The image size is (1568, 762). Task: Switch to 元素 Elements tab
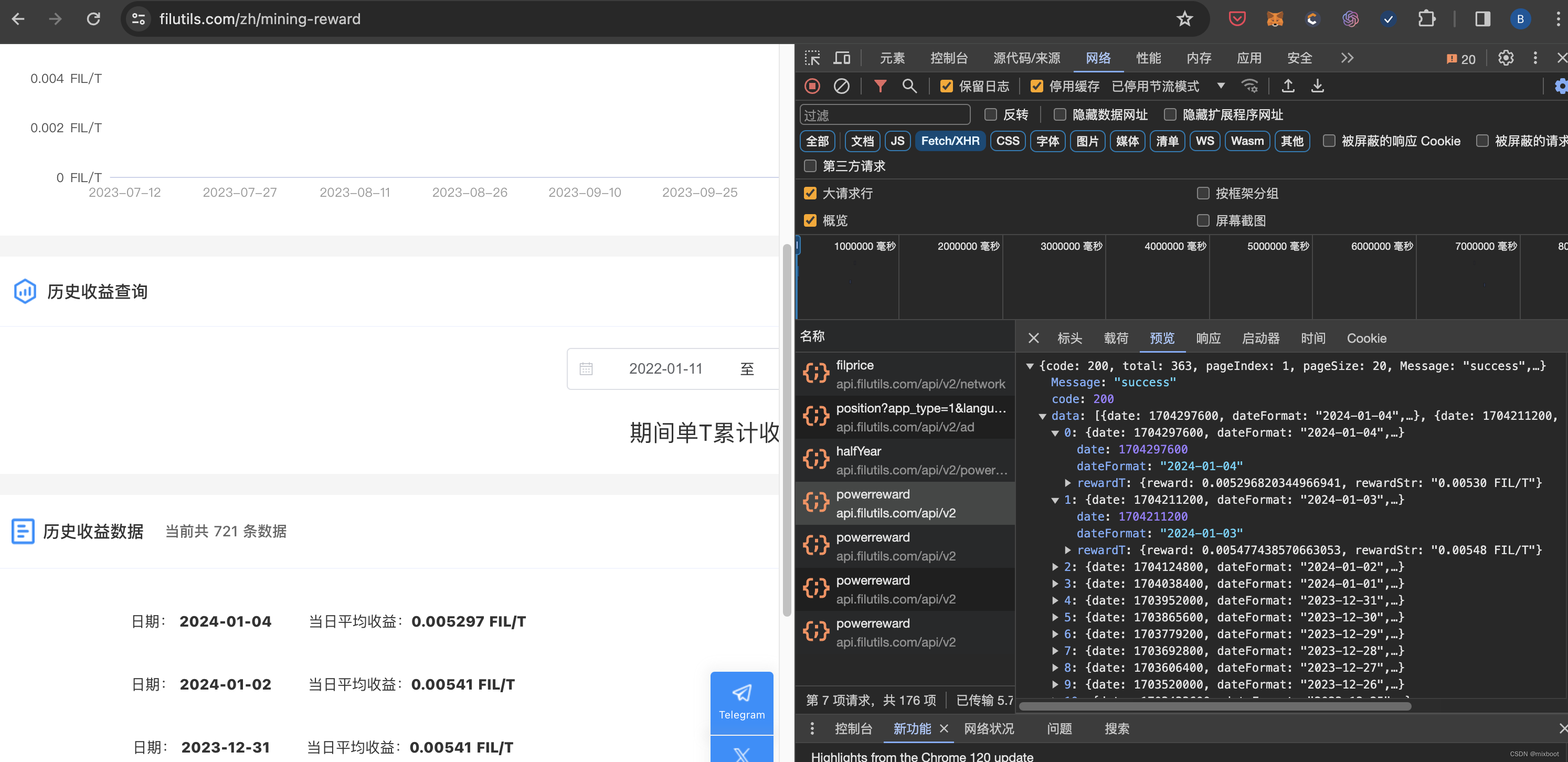tap(892, 58)
